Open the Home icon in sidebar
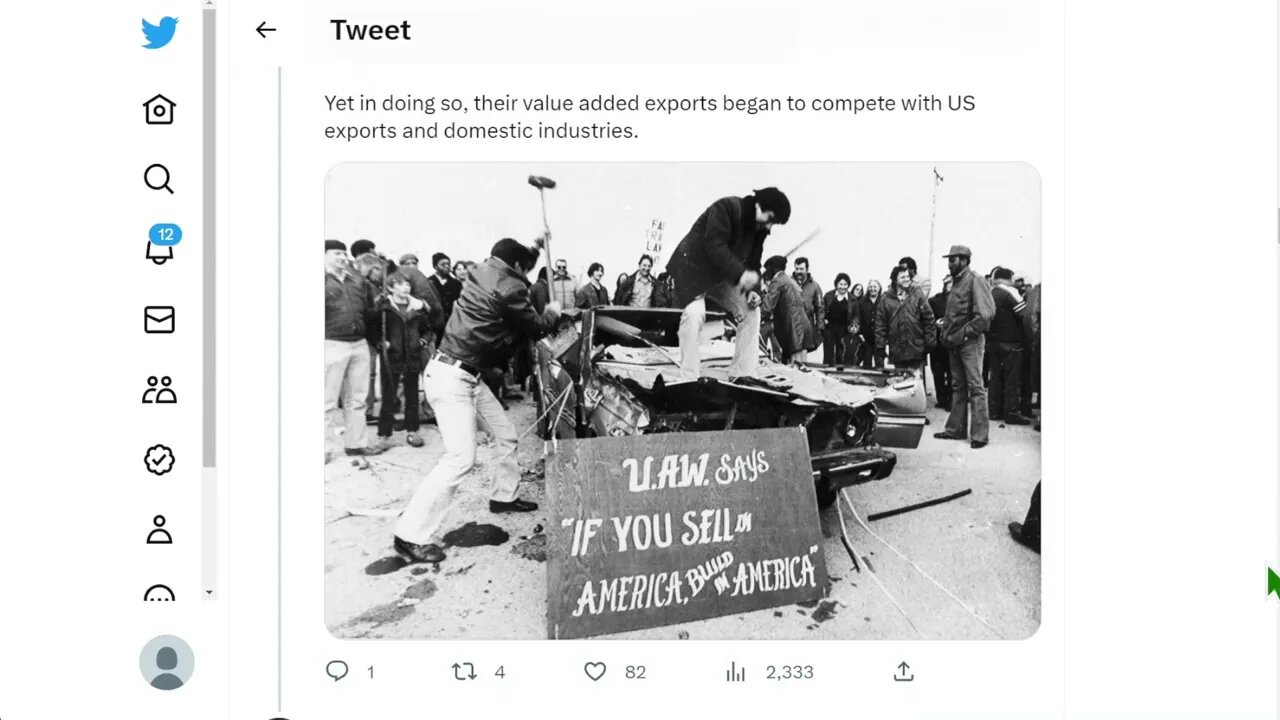Viewport: 1280px width, 720px height. click(159, 109)
